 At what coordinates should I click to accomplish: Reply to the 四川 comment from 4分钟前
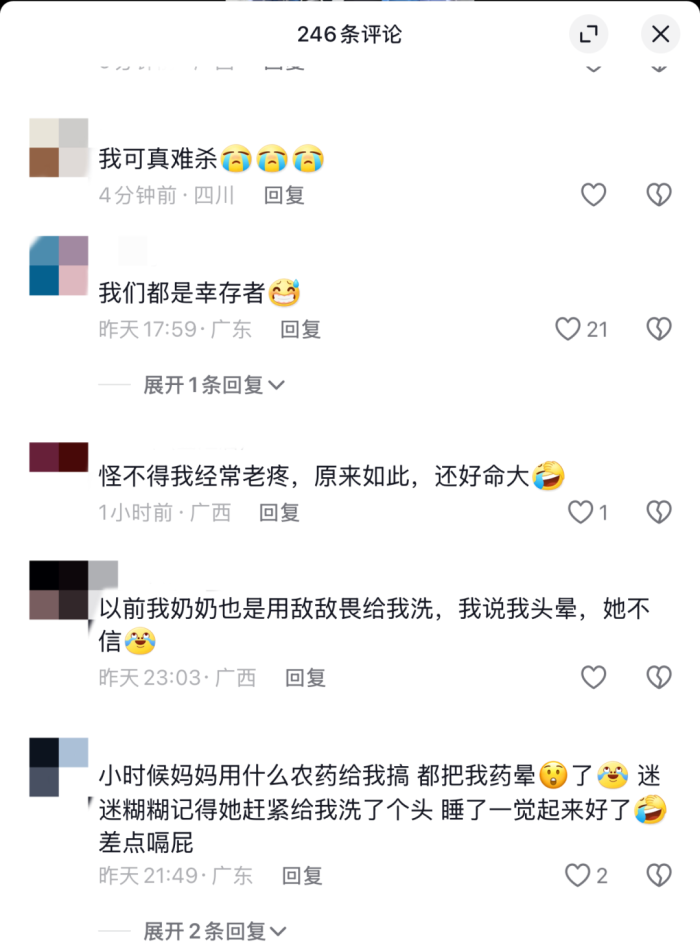284,195
